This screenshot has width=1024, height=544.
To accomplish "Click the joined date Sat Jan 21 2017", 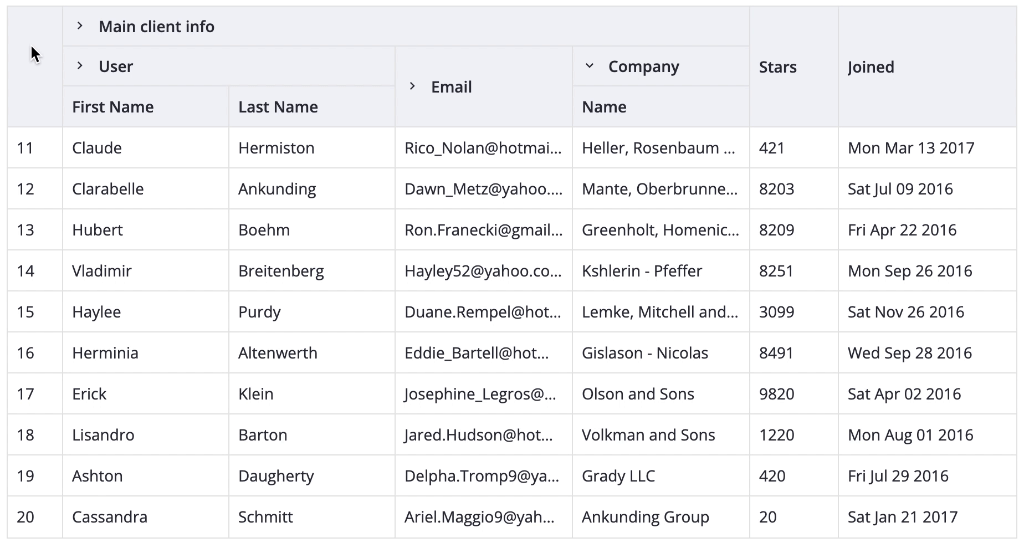I will (x=928, y=517).
